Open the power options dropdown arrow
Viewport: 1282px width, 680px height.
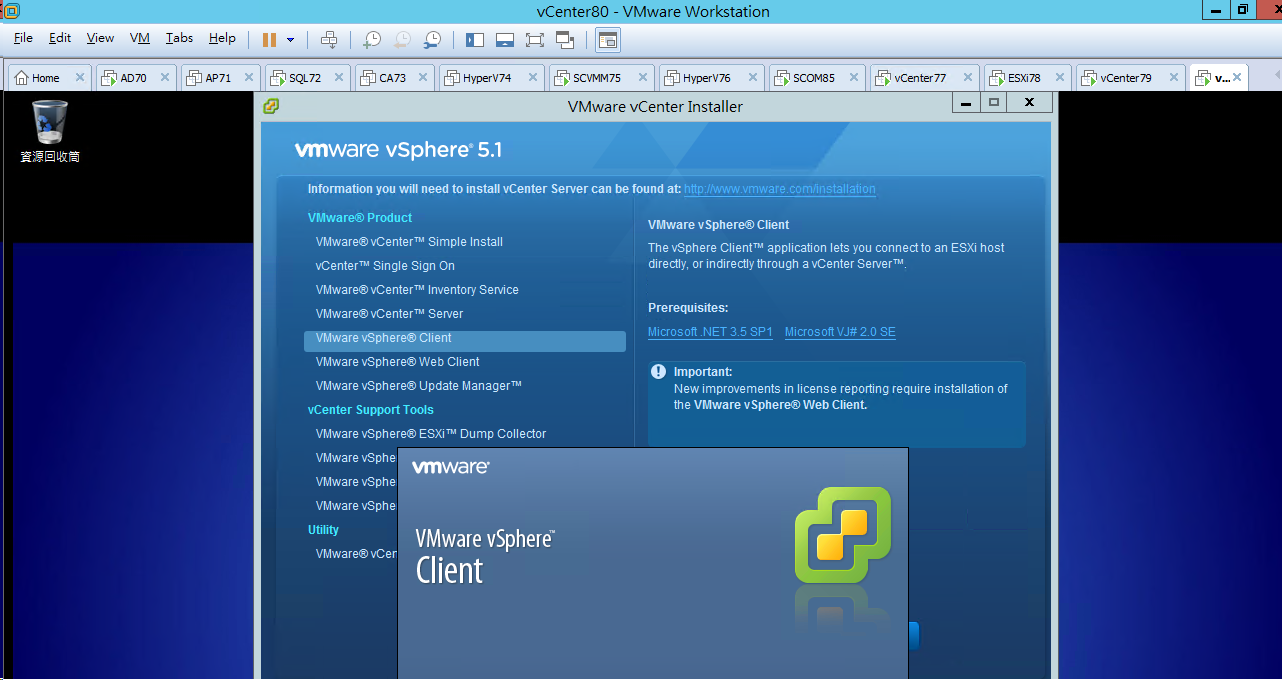(291, 39)
